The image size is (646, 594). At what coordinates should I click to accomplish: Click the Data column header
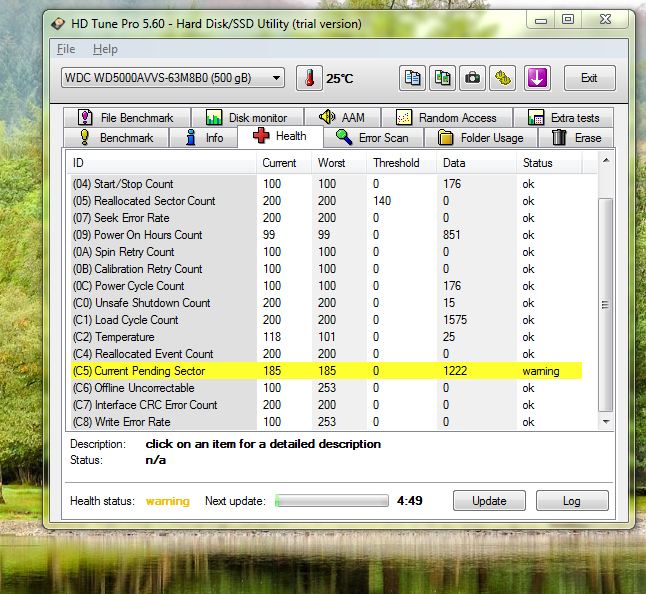point(476,163)
